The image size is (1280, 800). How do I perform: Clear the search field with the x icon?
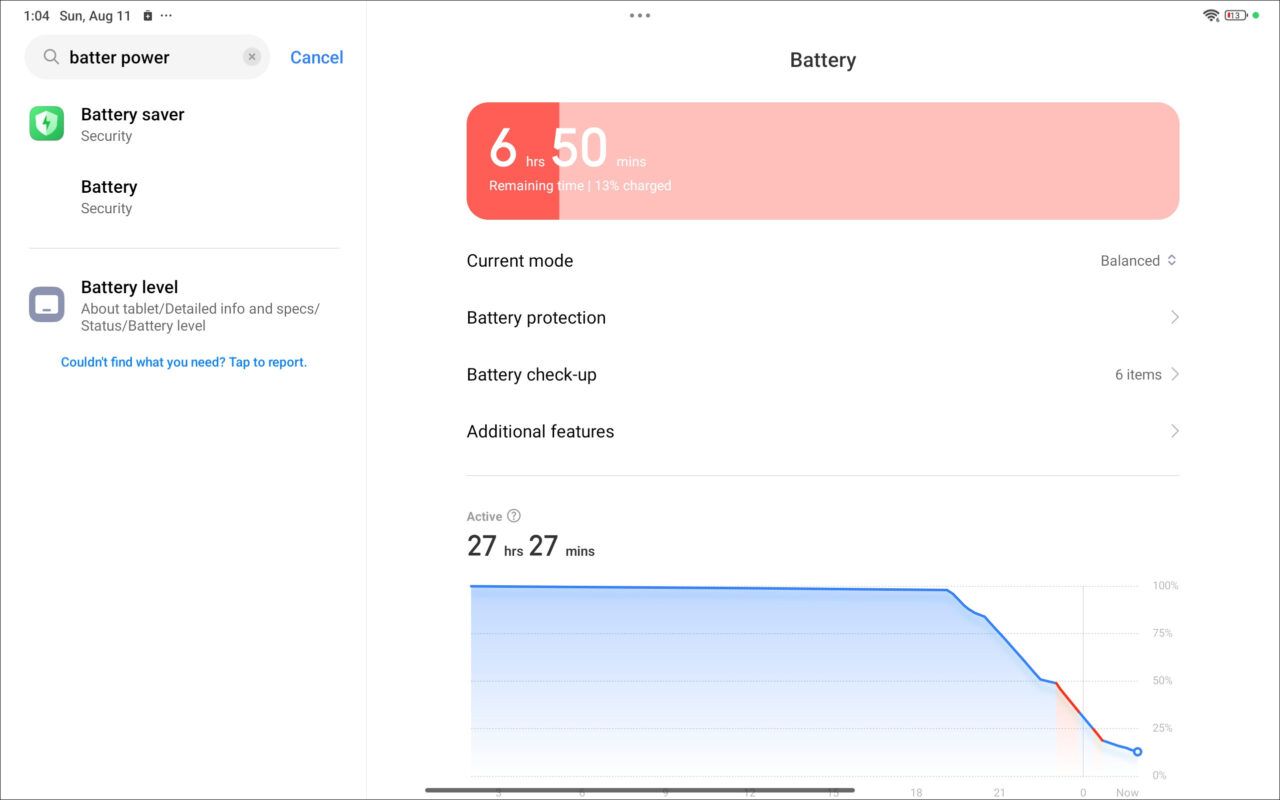click(x=251, y=57)
